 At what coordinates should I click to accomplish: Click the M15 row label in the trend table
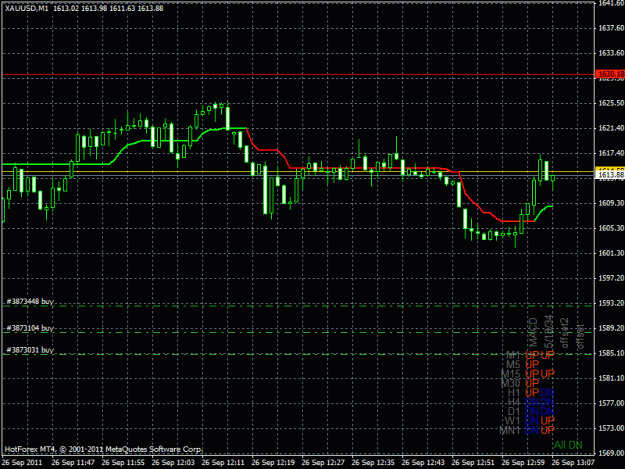coord(511,374)
